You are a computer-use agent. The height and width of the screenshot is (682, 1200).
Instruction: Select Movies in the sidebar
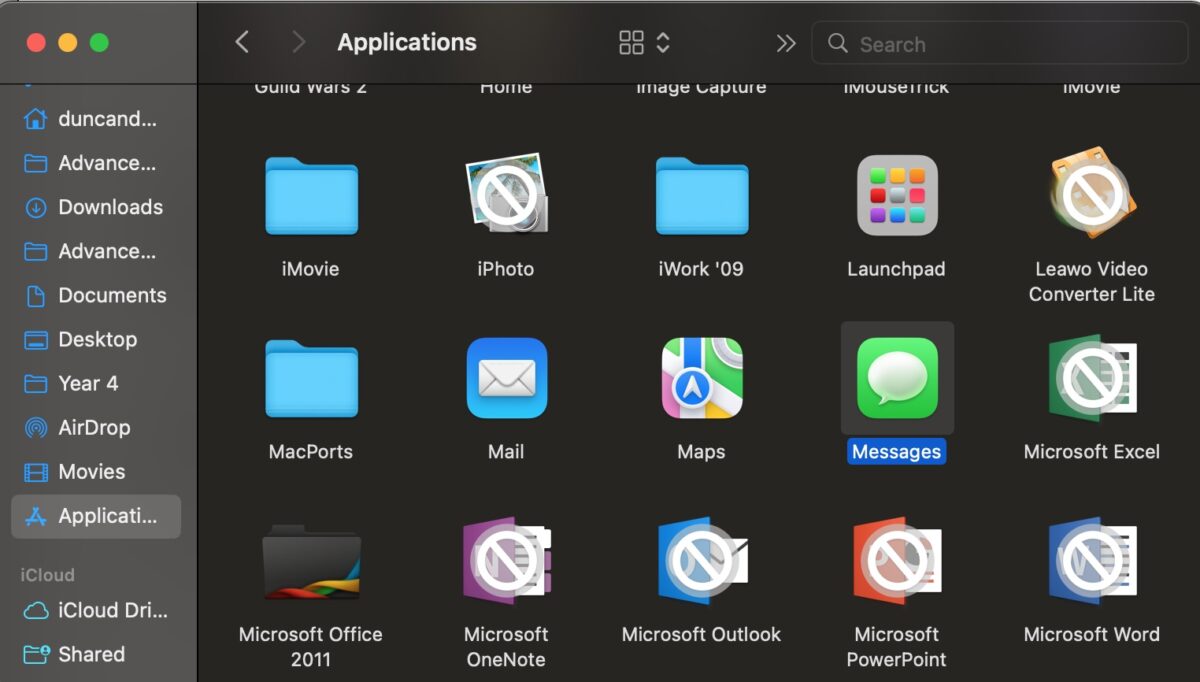pyautogui.click(x=96, y=471)
